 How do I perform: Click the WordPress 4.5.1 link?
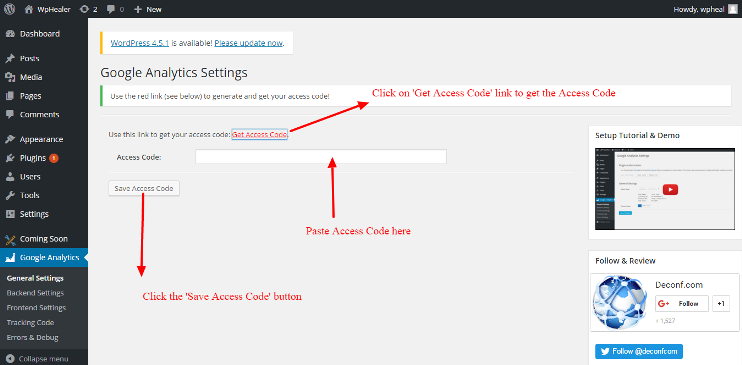tap(140, 43)
